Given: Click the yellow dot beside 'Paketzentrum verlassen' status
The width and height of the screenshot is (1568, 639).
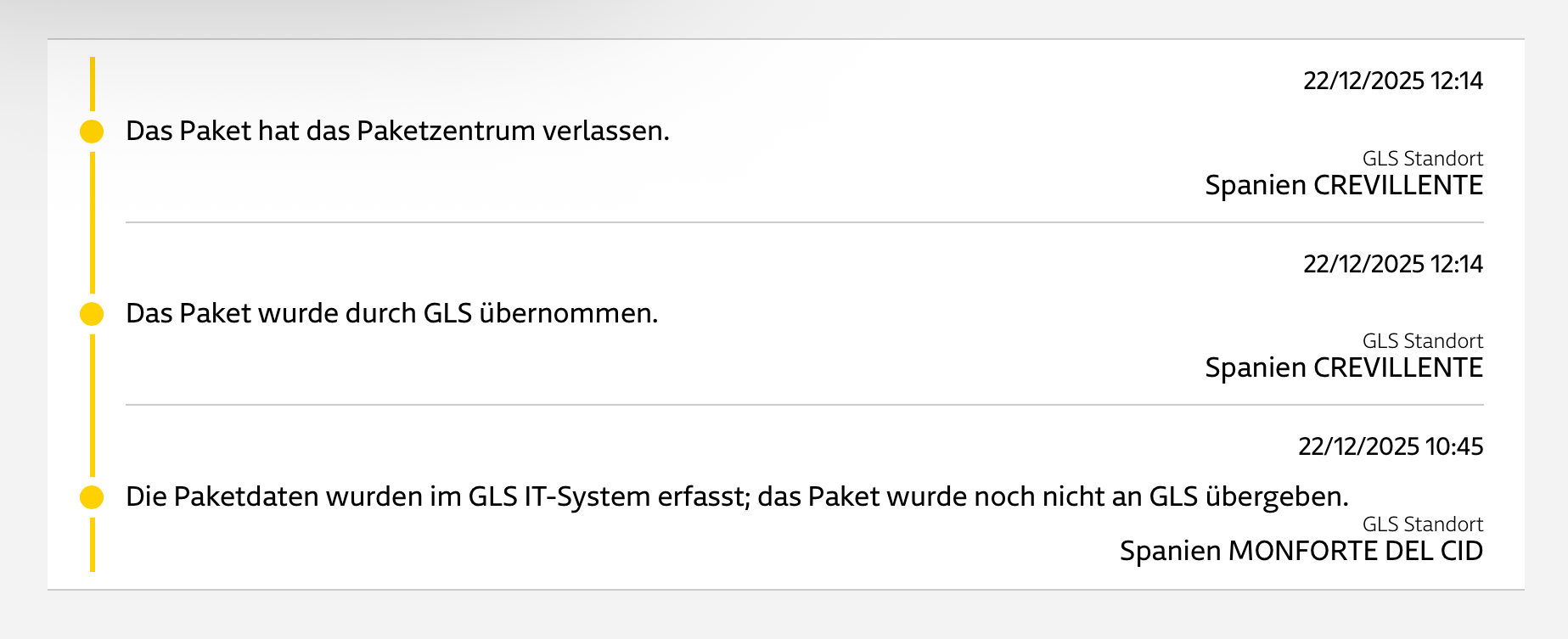Looking at the screenshot, I should 92,132.
